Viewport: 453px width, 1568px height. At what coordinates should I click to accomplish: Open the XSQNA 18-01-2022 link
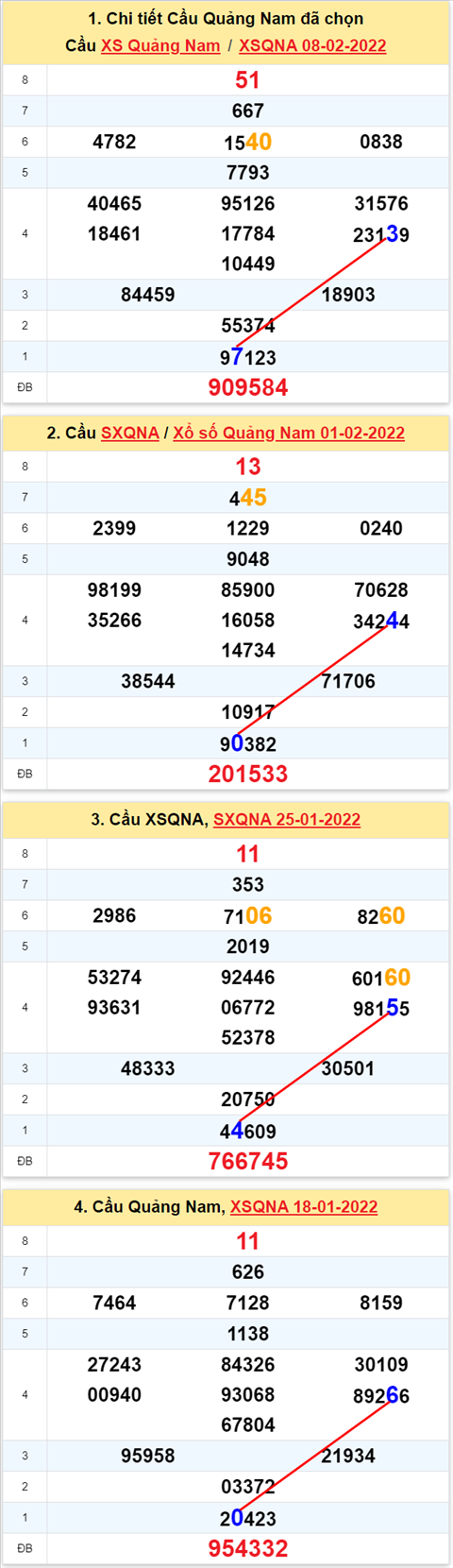(304, 1206)
